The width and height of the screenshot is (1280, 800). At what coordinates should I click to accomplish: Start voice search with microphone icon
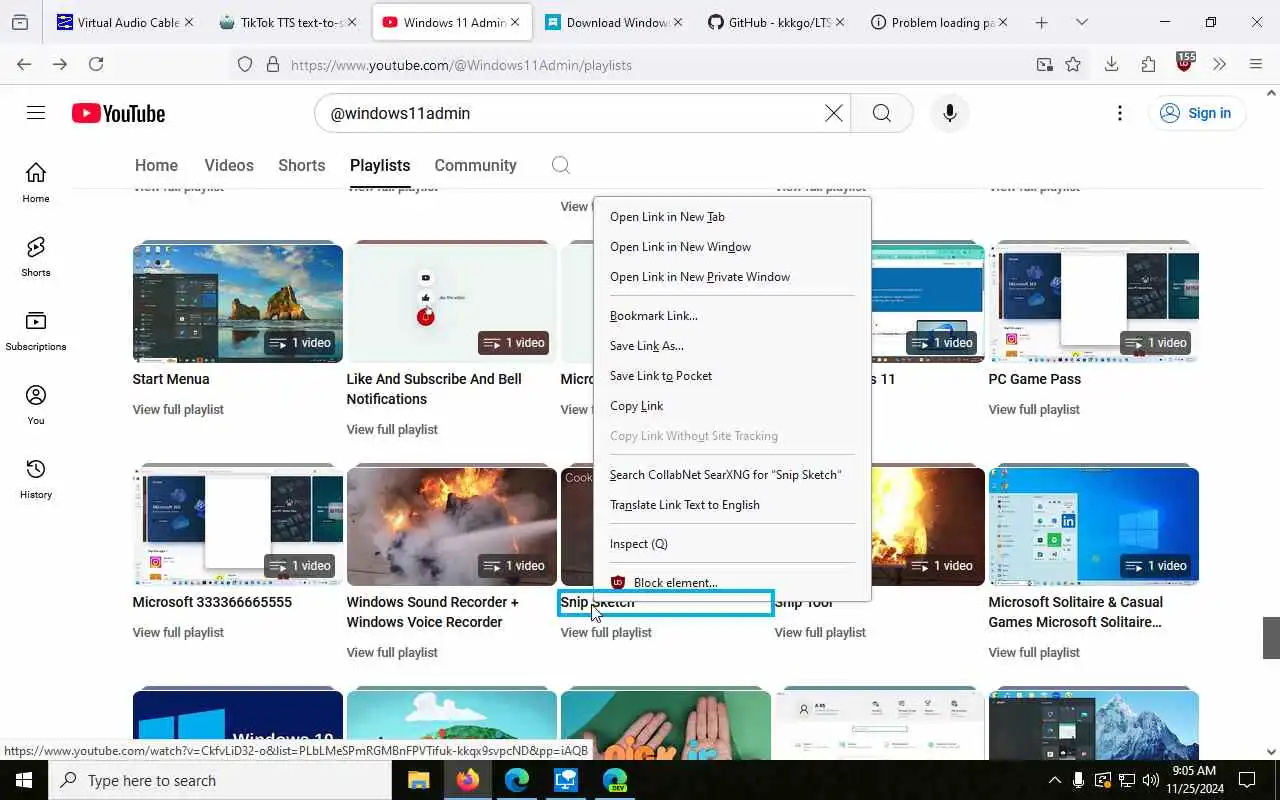(950, 113)
